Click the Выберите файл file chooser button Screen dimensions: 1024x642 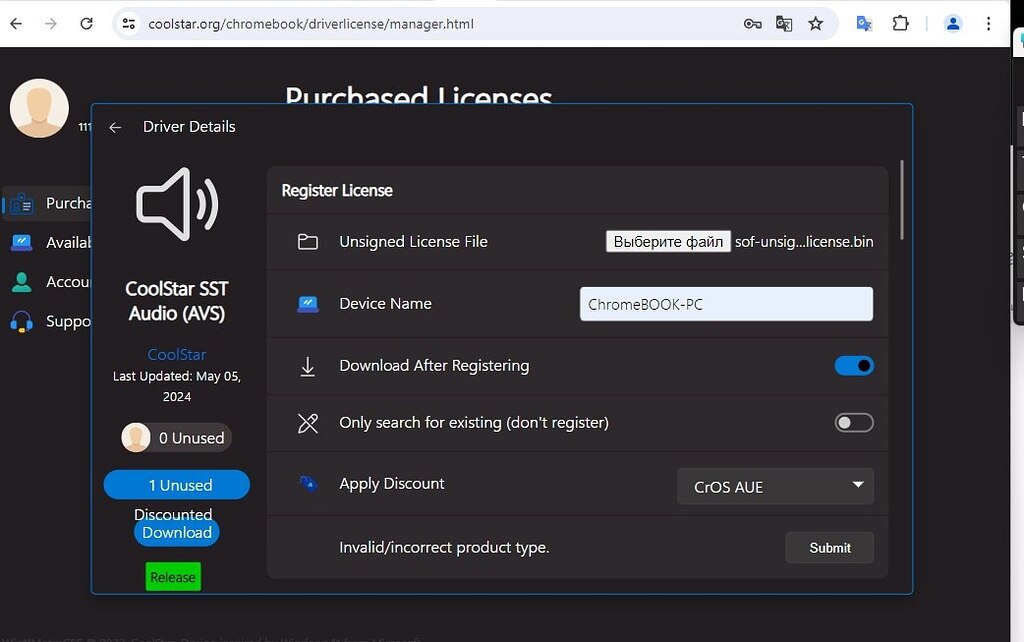[x=668, y=242]
